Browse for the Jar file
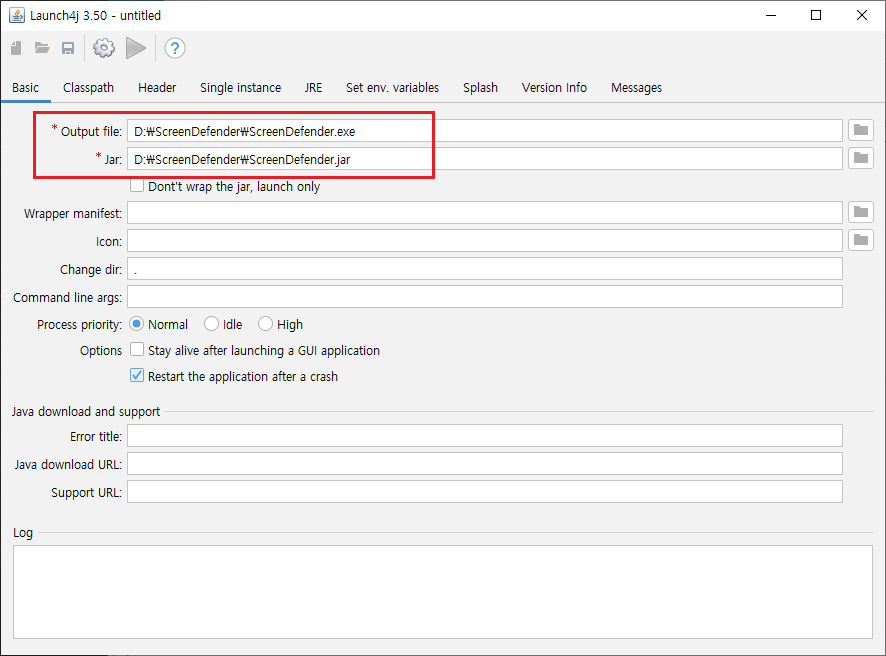 coord(861,158)
